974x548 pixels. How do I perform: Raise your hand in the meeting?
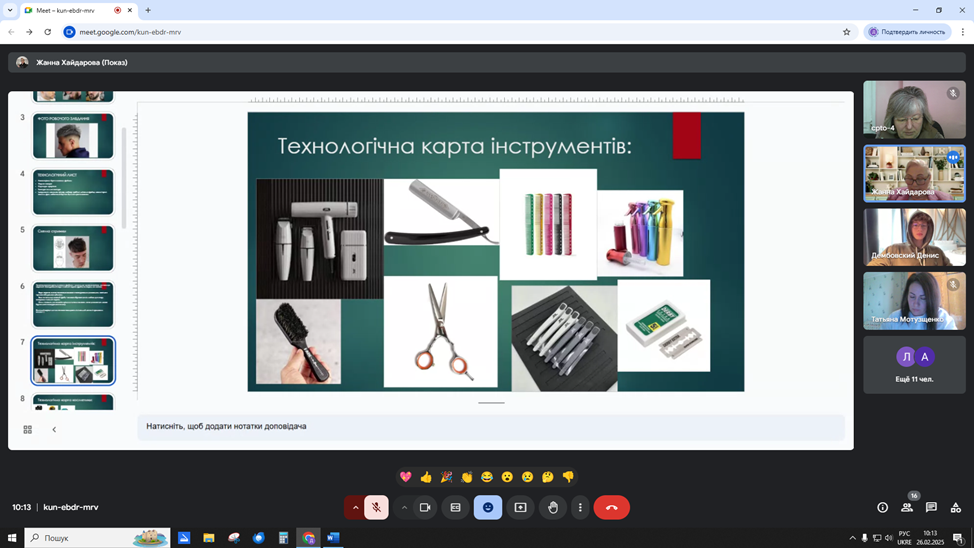tap(553, 507)
